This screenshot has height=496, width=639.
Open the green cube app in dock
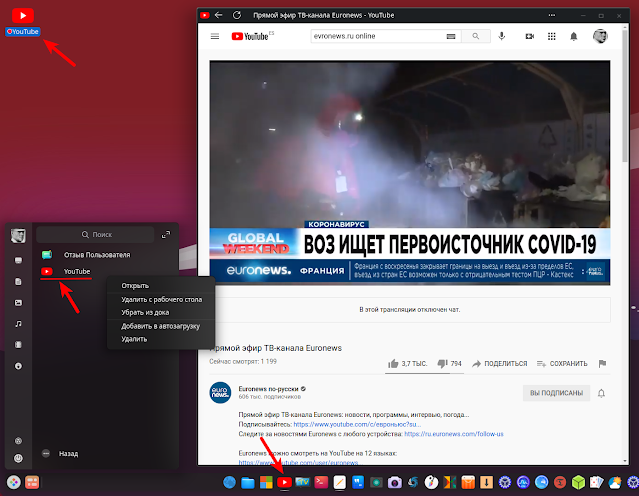pyautogui.click(x=578, y=483)
